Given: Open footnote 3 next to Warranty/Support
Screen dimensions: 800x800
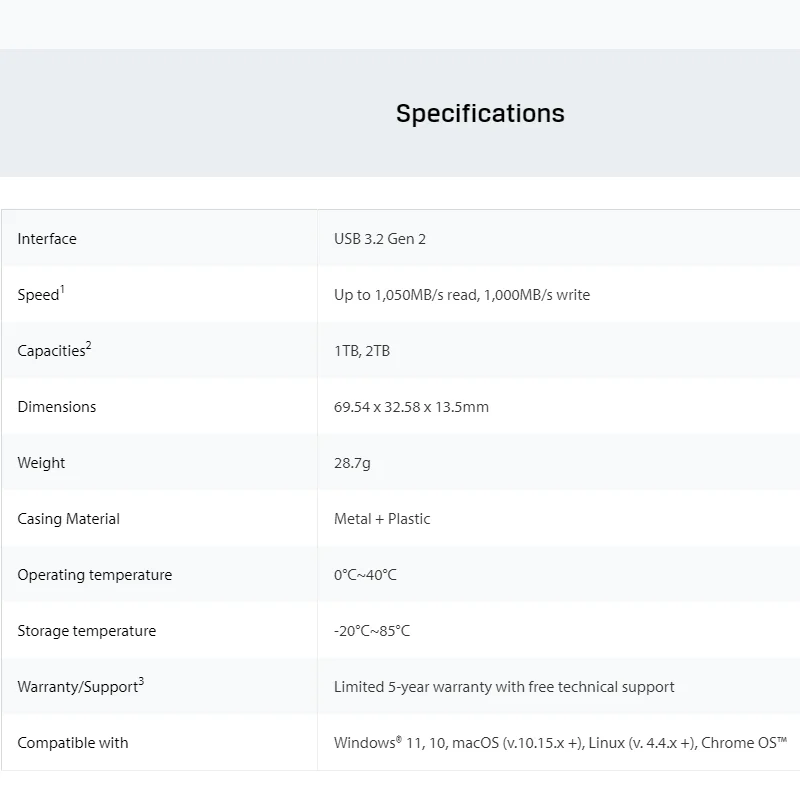Looking at the screenshot, I should tap(141, 681).
